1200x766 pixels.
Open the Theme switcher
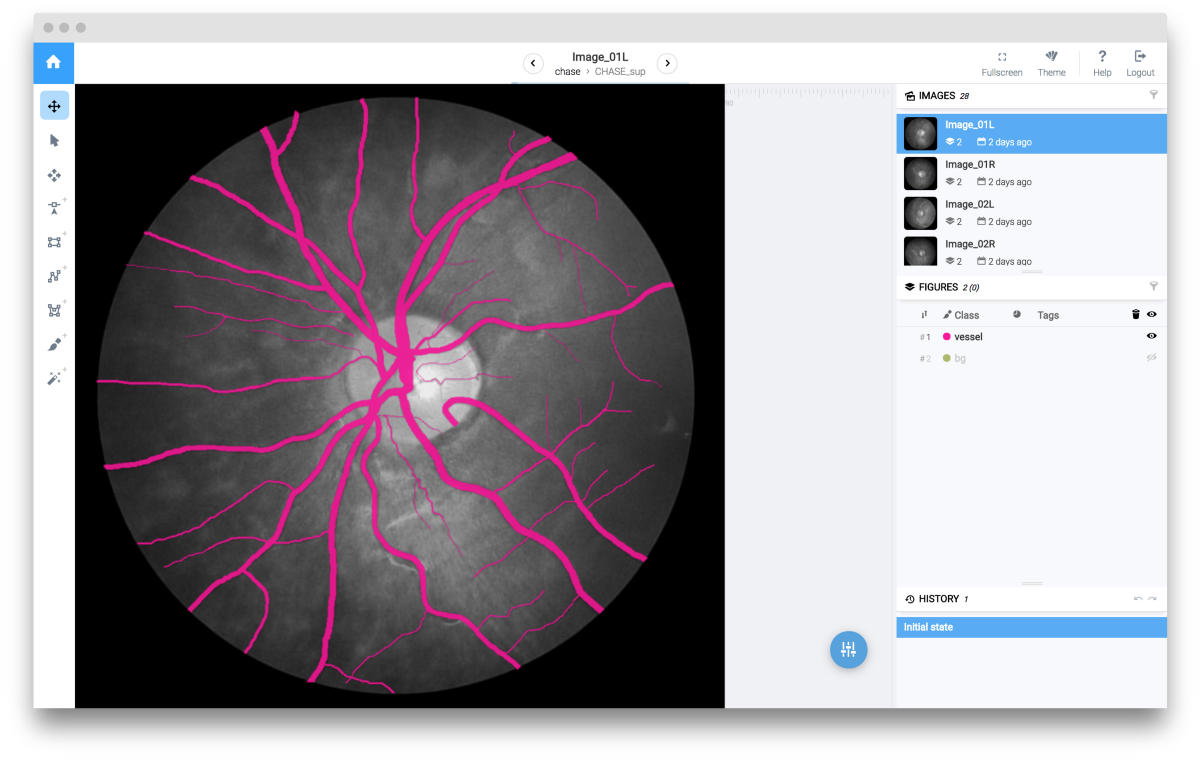pyautogui.click(x=1051, y=64)
